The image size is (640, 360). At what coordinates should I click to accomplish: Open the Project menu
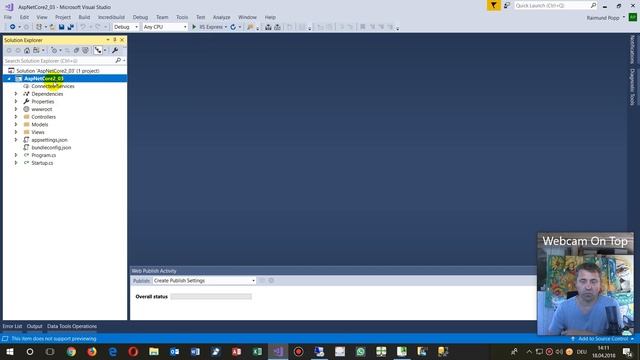click(63, 17)
